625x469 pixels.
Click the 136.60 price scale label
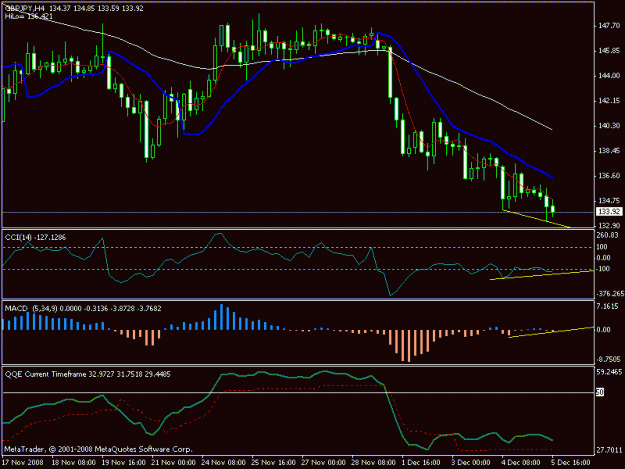coord(609,175)
